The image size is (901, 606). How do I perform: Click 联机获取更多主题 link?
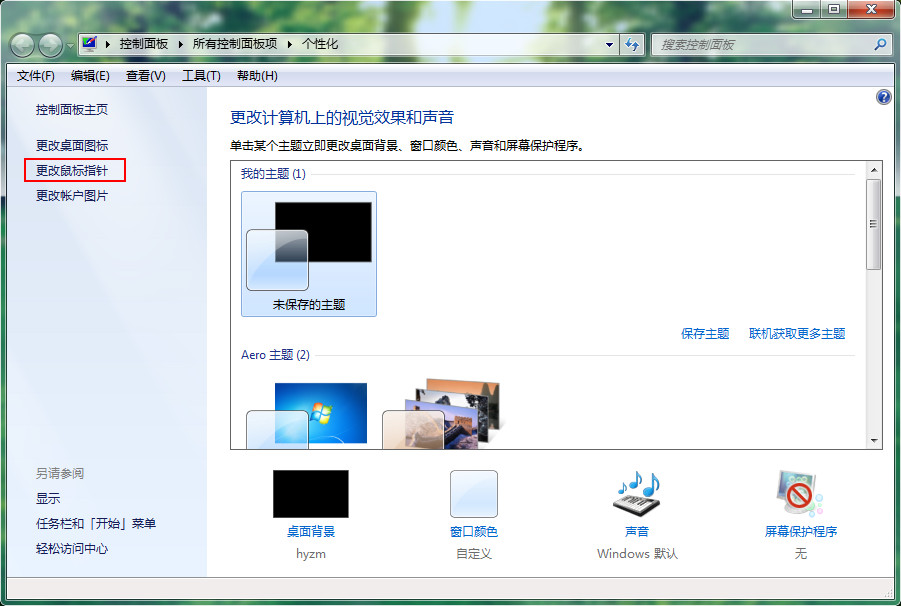point(797,334)
